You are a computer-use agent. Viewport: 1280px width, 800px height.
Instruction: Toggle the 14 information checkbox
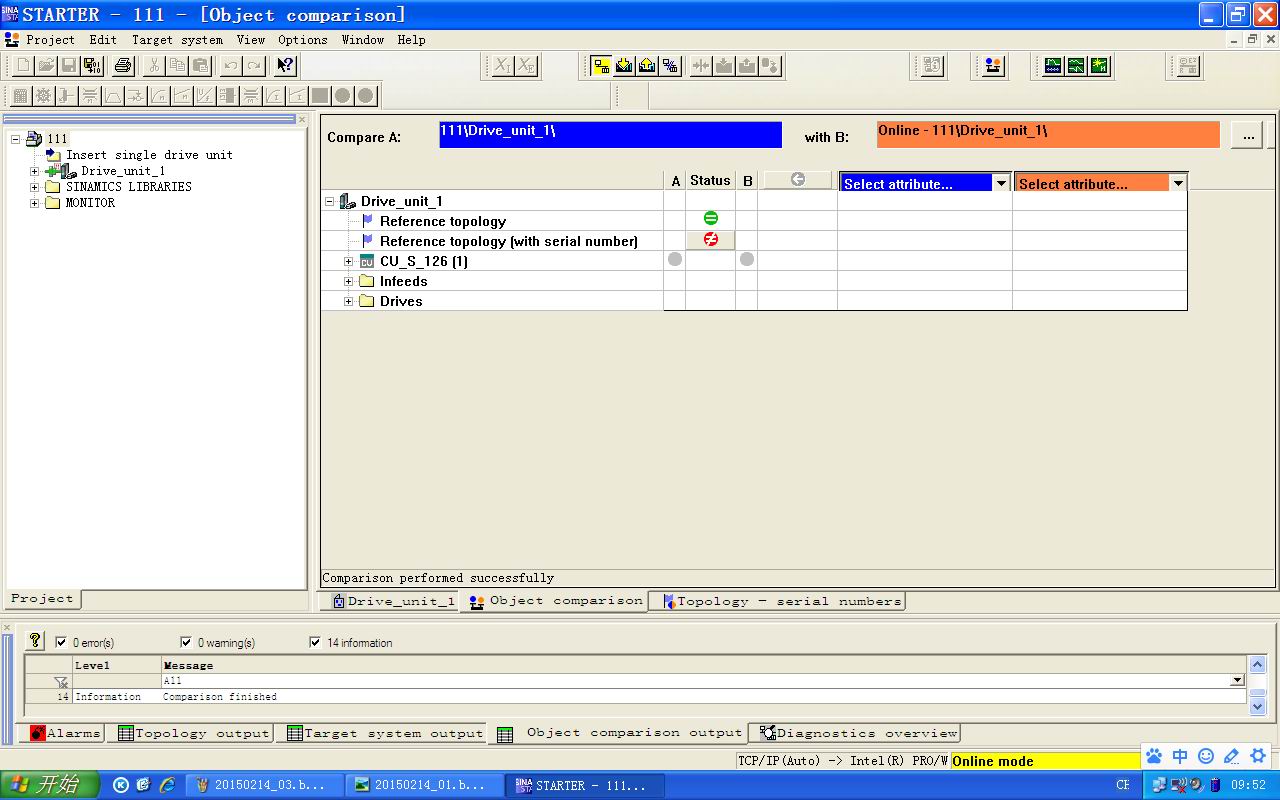(x=316, y=642)
